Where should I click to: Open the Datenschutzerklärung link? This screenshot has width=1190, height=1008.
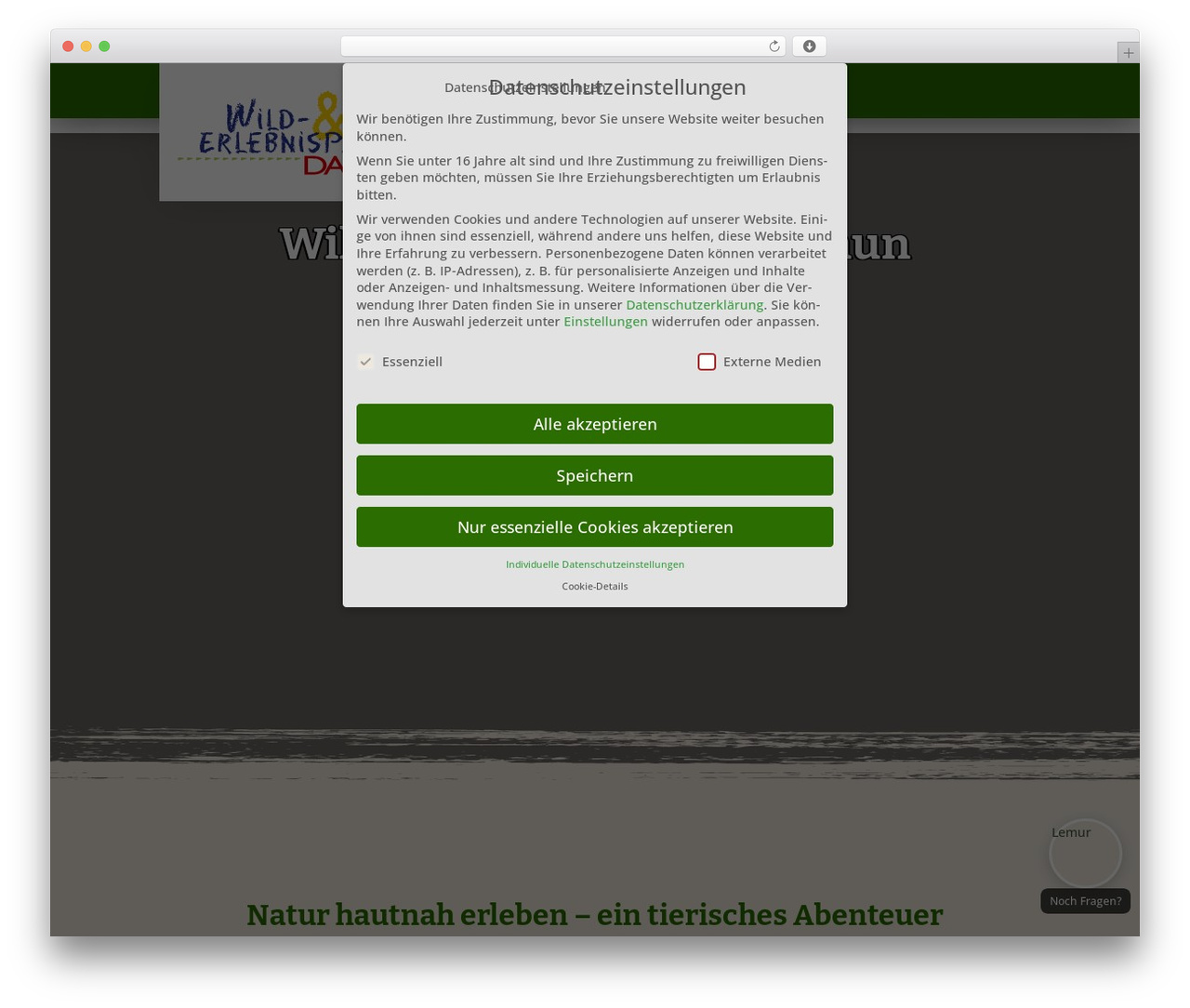694,305
